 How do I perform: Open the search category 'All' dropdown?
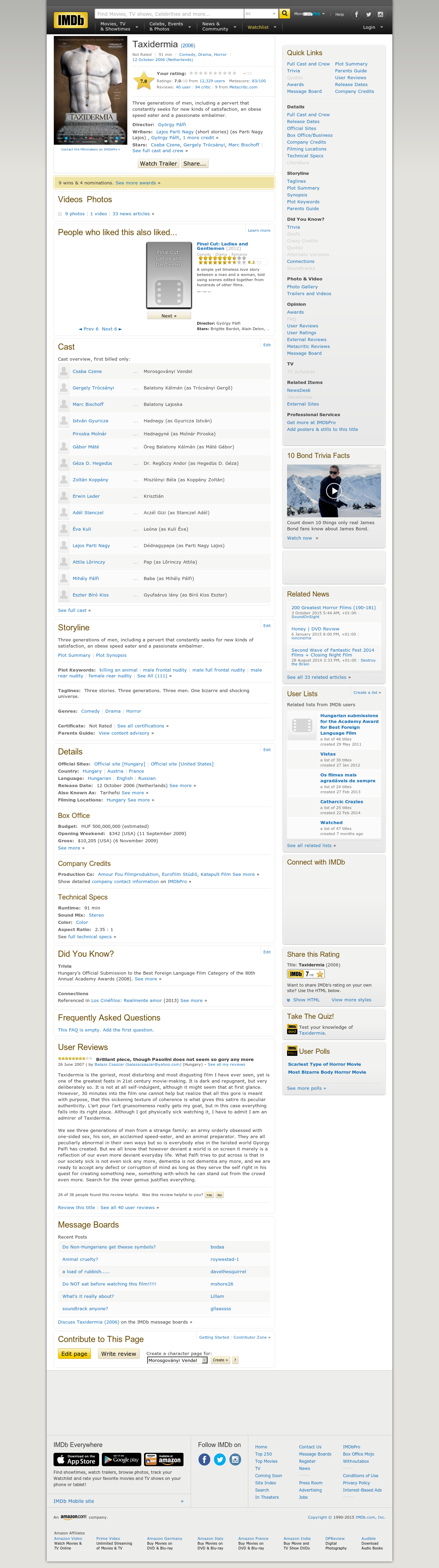[x=261, y=13]
